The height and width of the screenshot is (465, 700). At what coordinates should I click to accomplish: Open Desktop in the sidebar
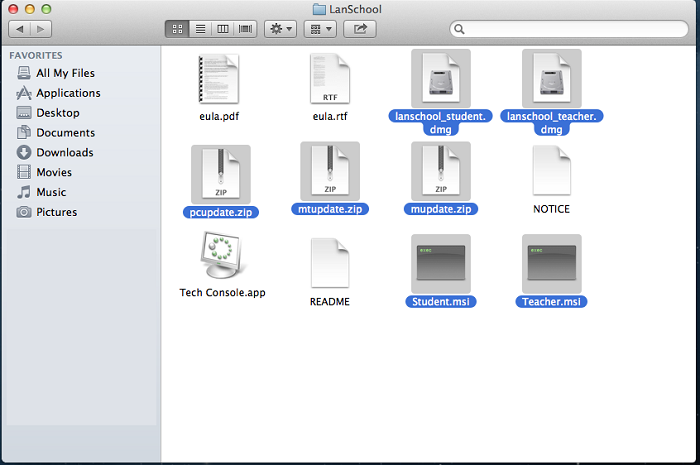[x=58, y=112]
